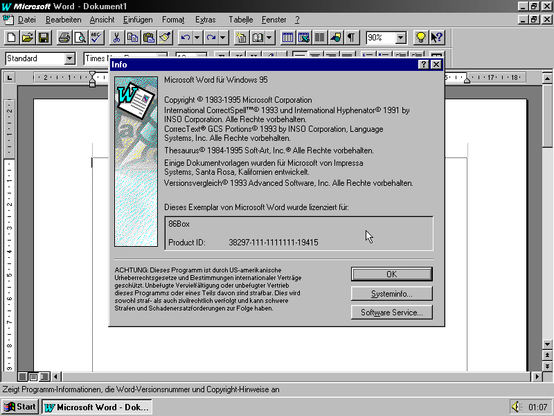Open the Fenster menu
This screenshot has width=554, height=416.
coord(274,20)
